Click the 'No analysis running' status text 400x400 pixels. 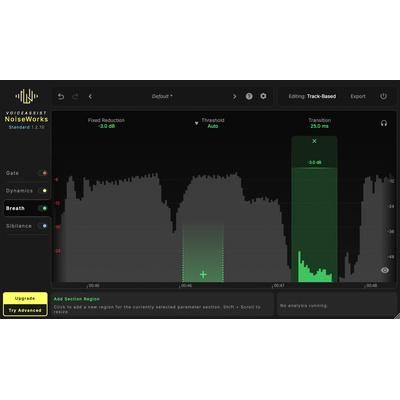[x=304, y=306]
